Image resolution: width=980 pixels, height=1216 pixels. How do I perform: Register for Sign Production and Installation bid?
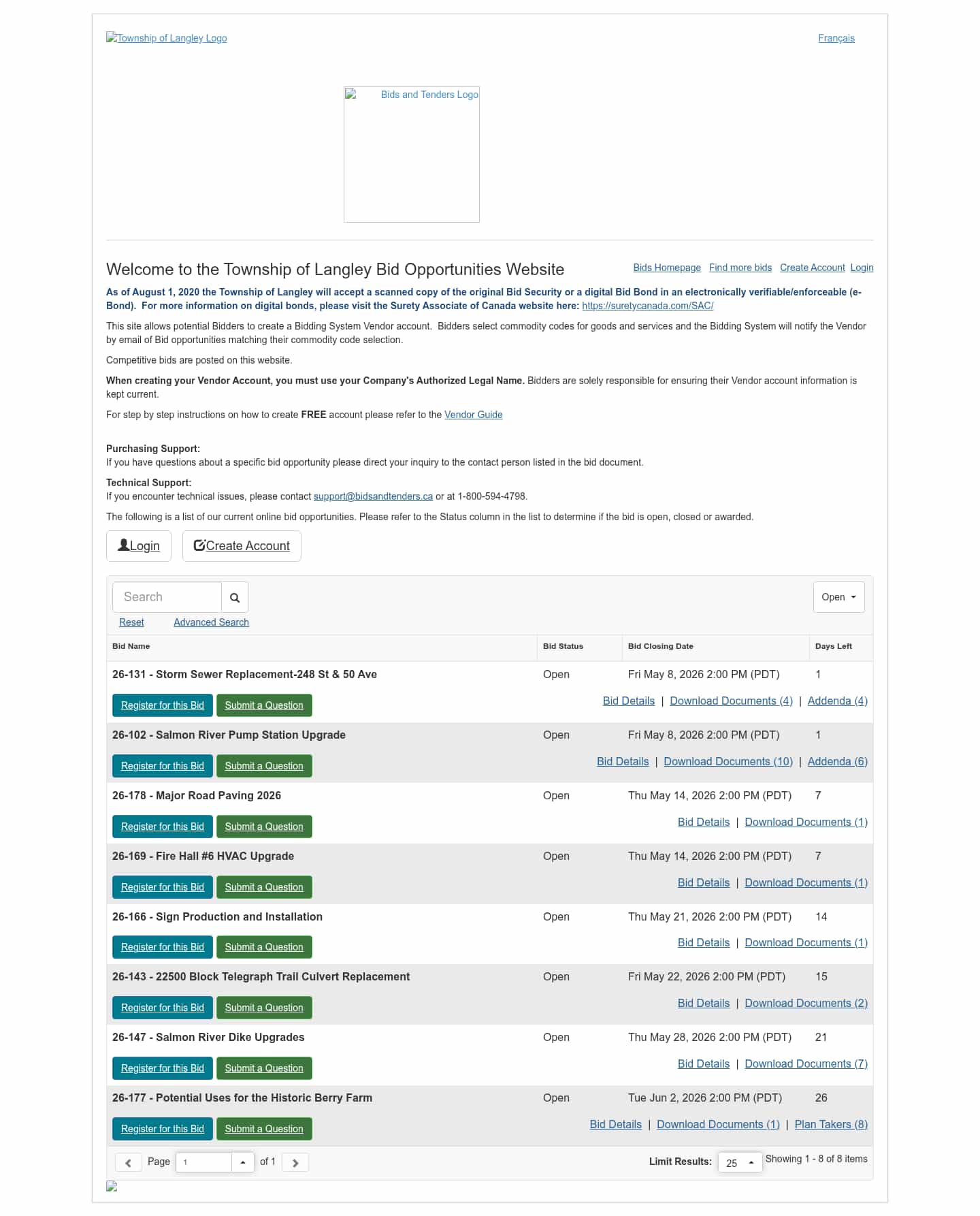[163, 947]
